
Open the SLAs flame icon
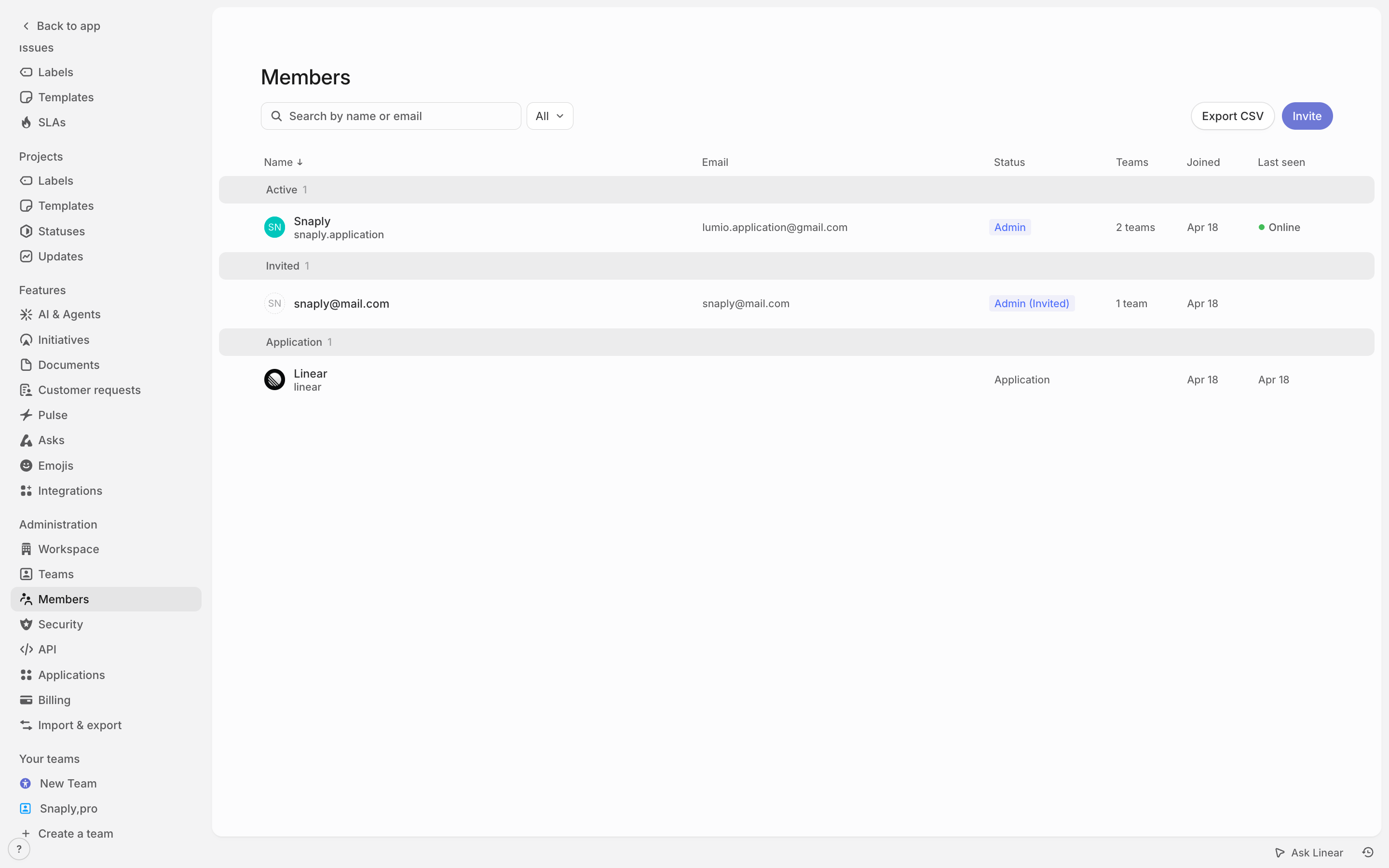coord(26,122)
